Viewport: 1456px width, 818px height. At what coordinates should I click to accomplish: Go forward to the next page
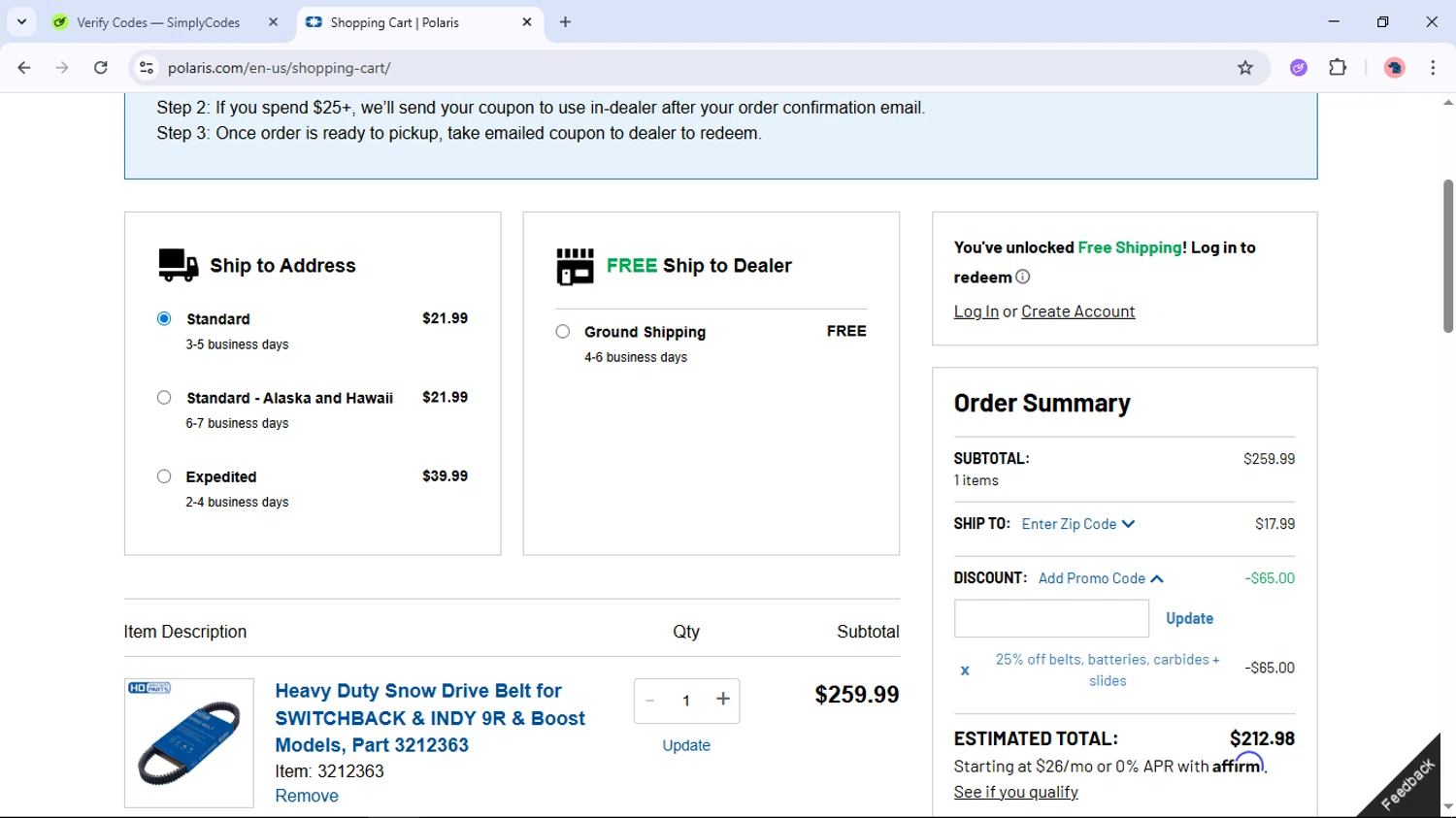(x=62, y=68)
